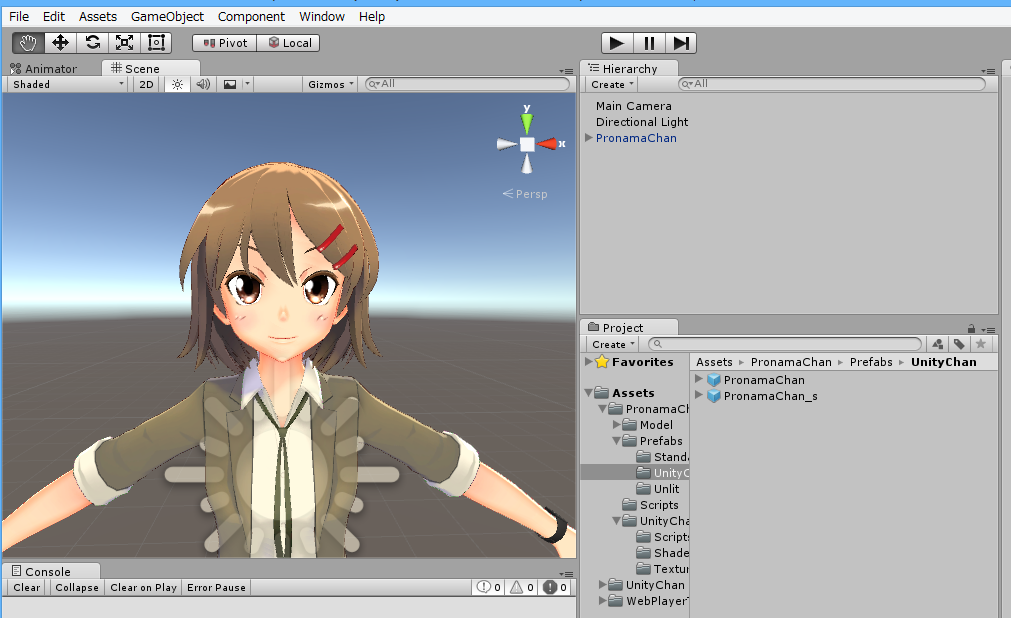Toggle 2D scene view mode

click(147, 85)
